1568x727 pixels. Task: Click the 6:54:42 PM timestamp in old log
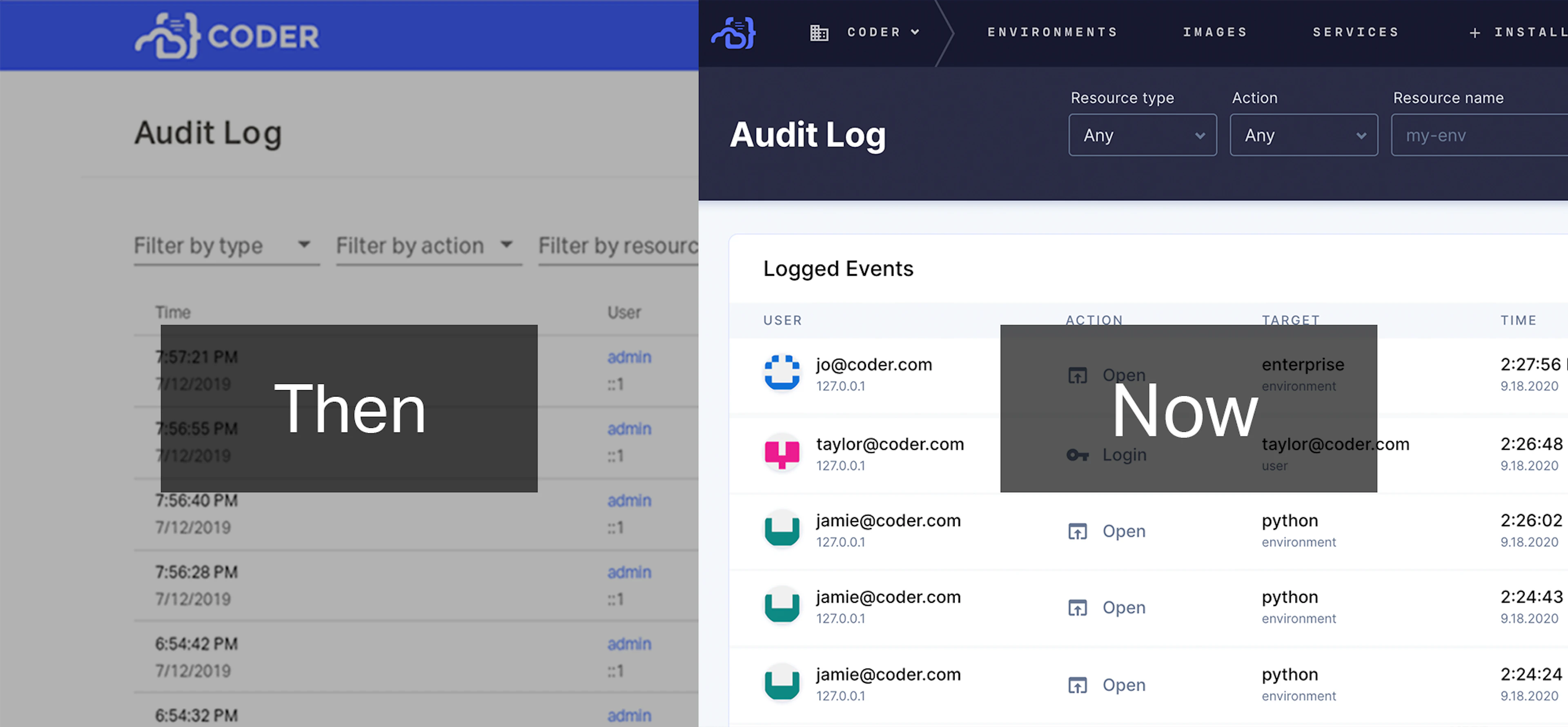(x=196, y=644)
